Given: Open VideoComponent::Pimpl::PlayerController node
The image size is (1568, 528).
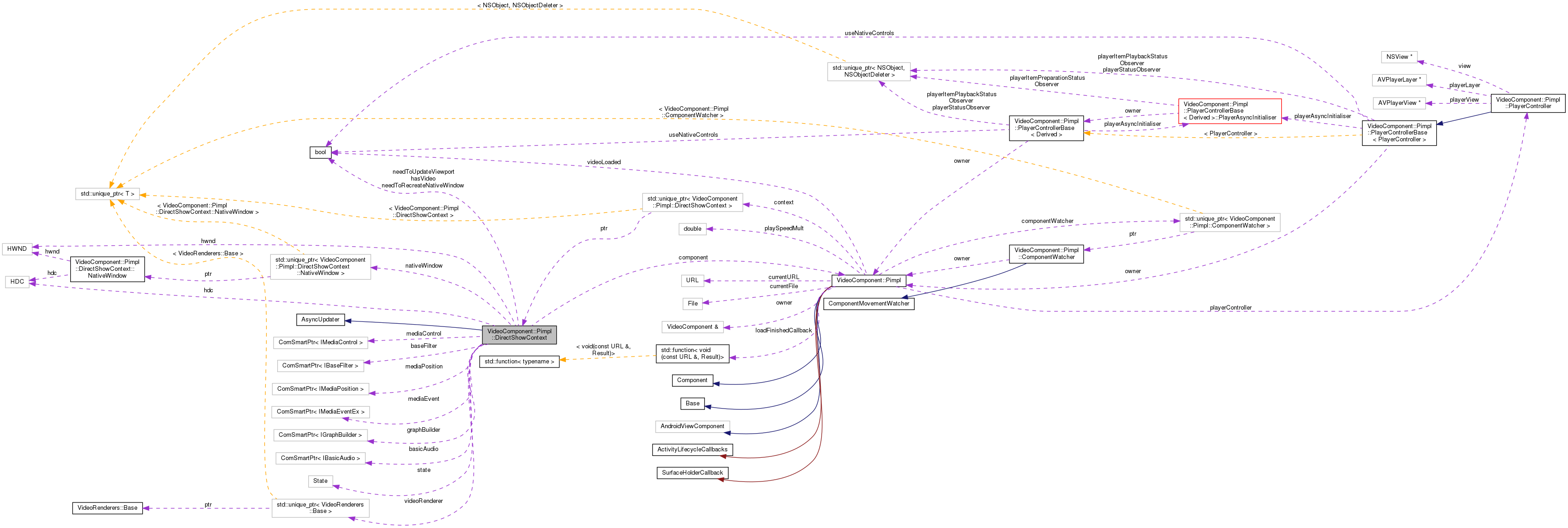Looking at the screenshot, I should click(x=1528, y=103).
